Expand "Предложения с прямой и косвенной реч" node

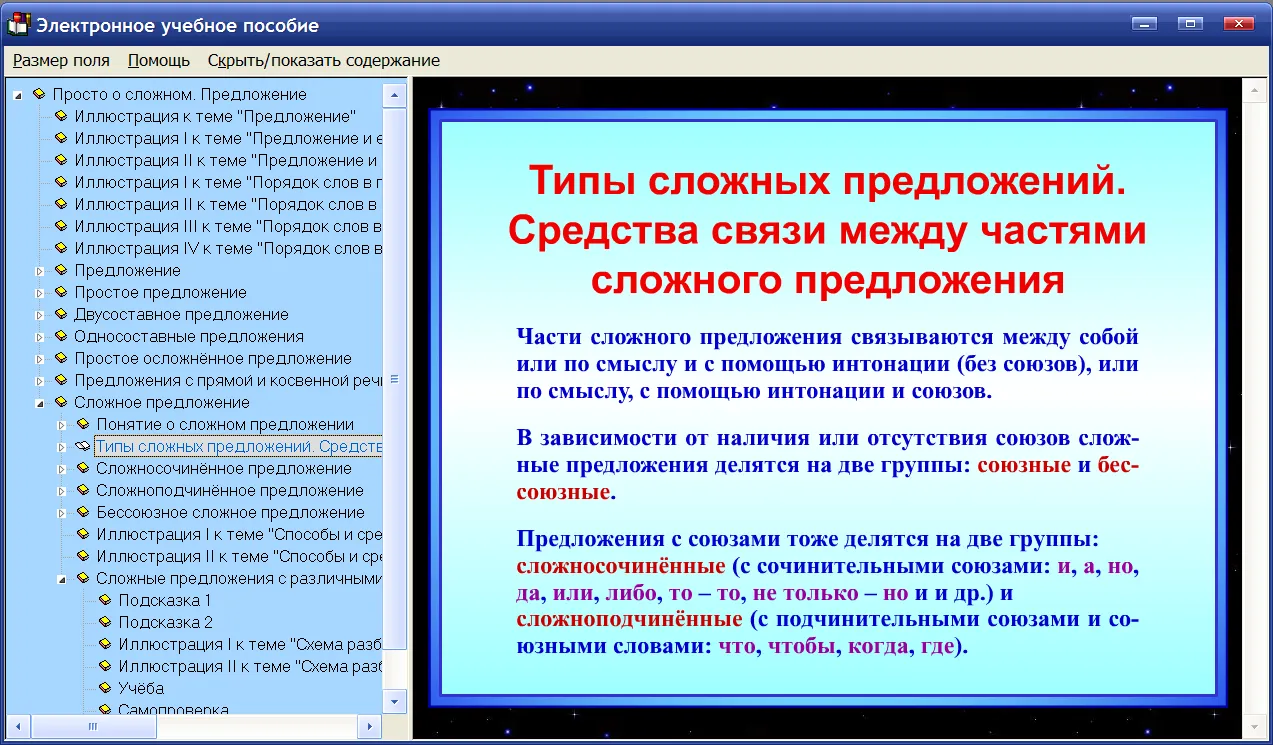tap(40, 381)
